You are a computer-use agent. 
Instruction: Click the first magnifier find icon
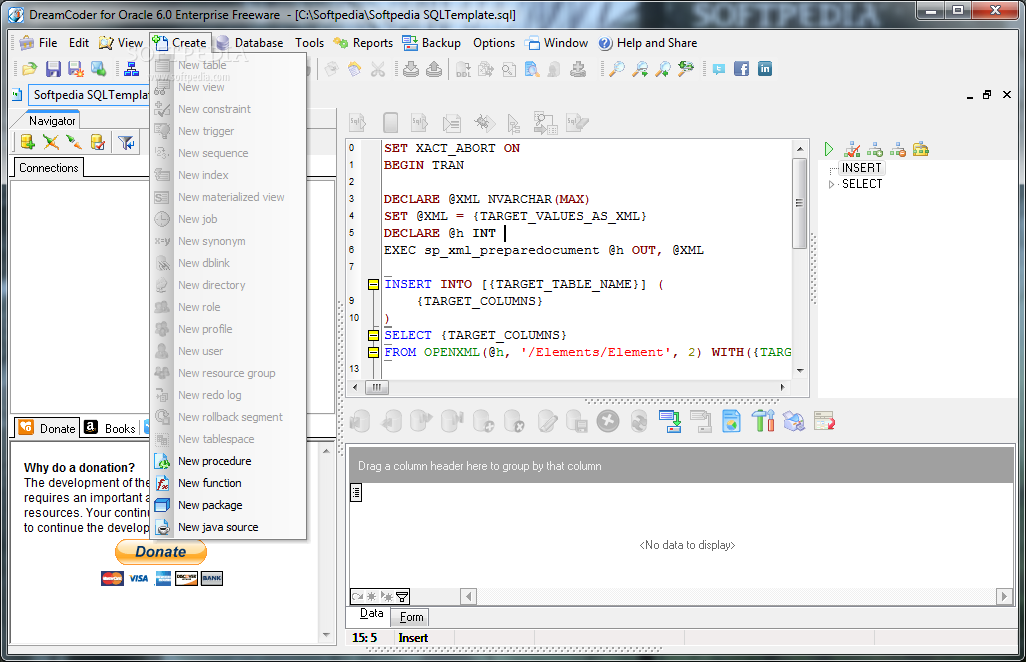point(616,69)
